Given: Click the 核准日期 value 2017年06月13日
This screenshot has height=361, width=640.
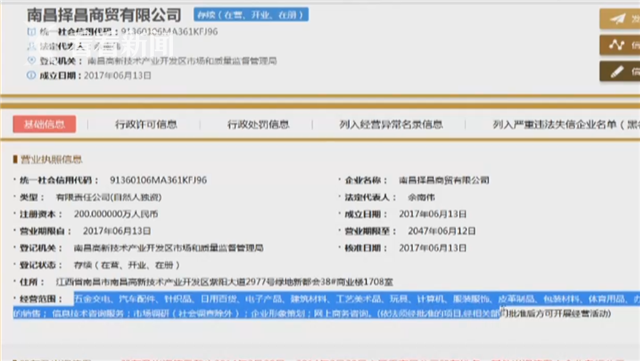Looking at the screenshot, I should click(x=433, y=248).
